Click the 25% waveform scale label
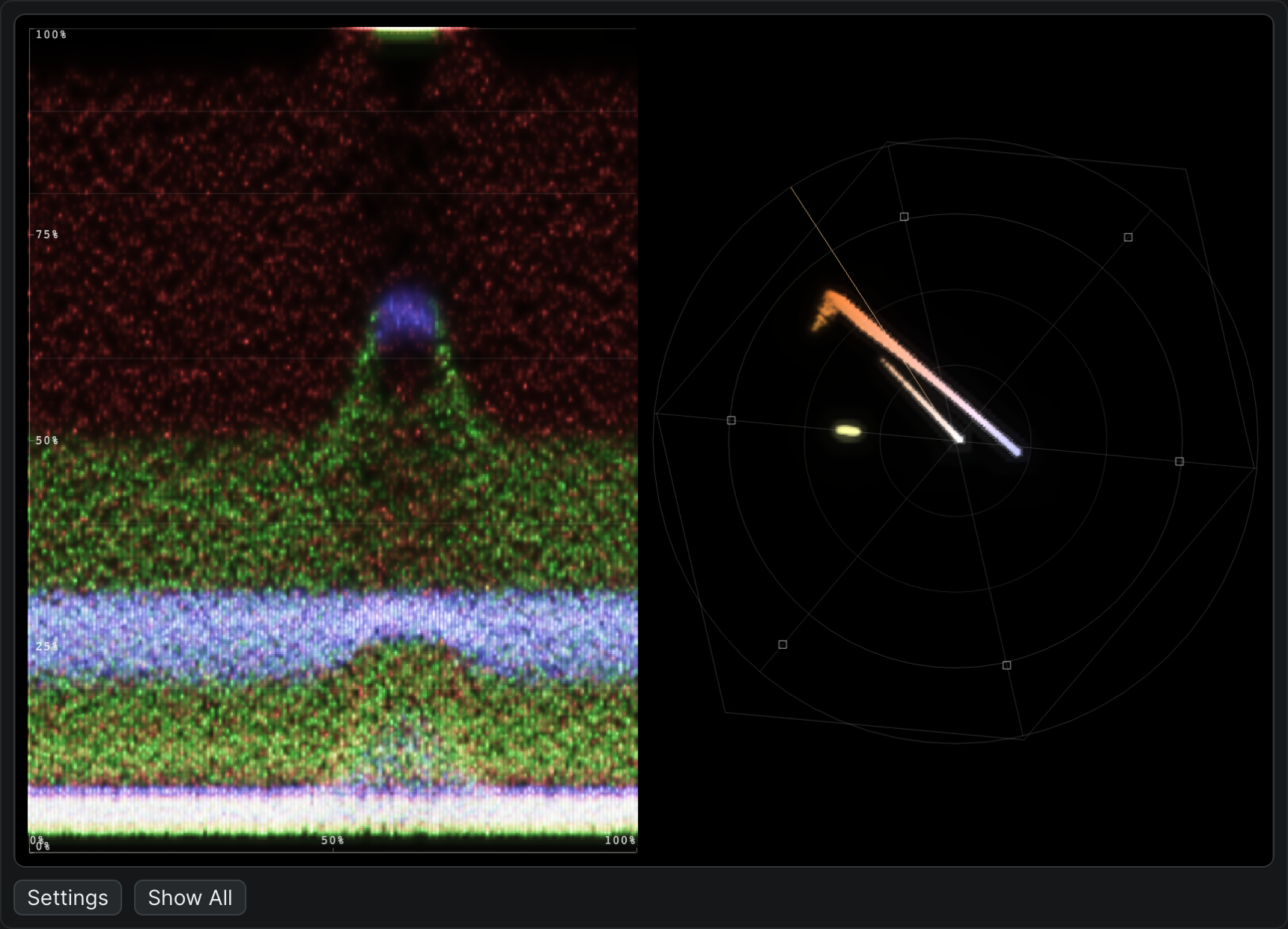 [47, 646]
